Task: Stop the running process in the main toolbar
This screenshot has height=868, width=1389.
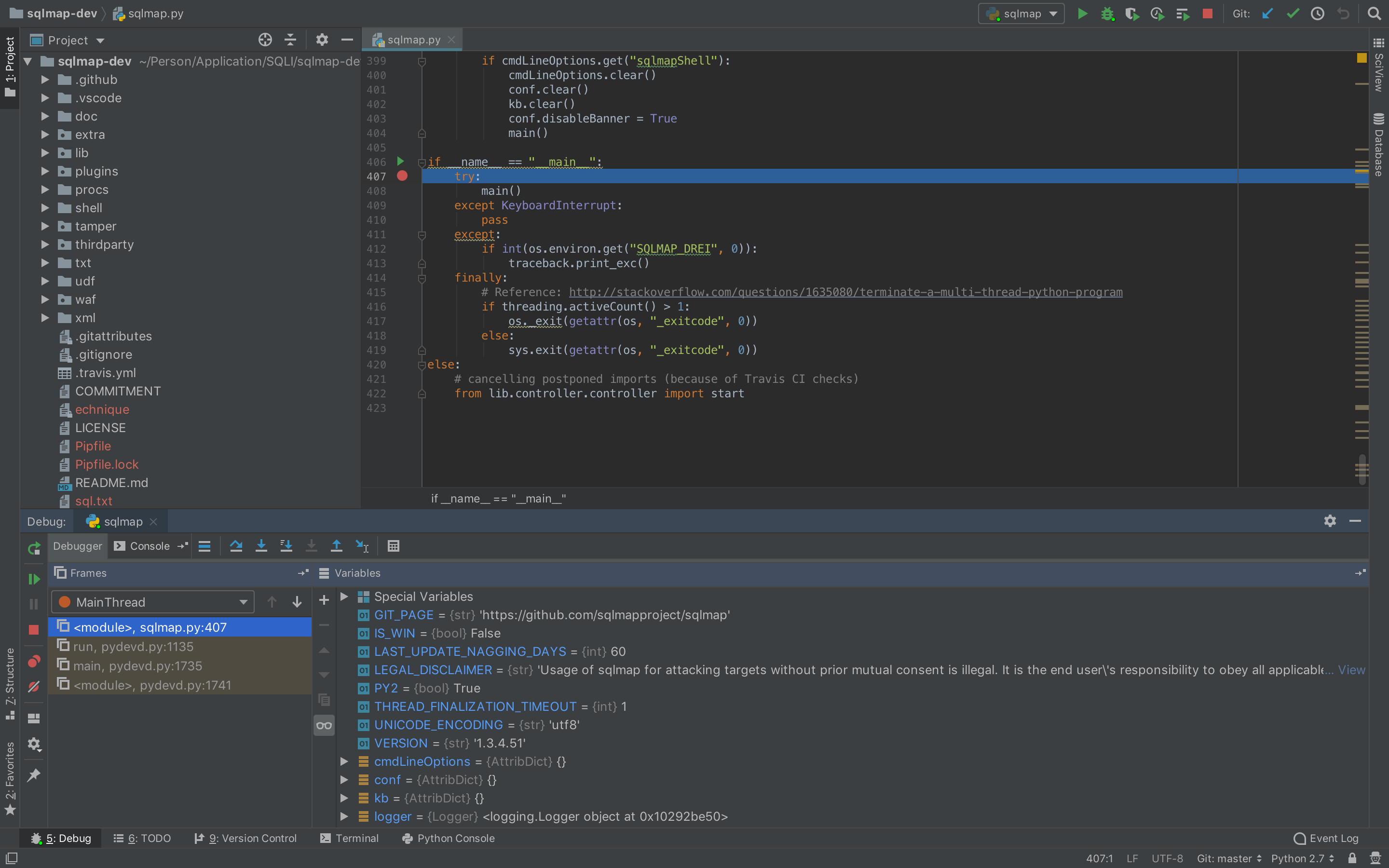Action: (x=1208, y=14)
